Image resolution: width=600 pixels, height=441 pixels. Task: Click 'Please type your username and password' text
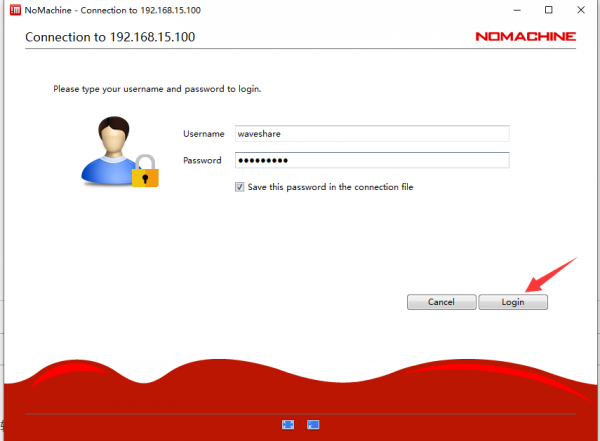(157, 89)
